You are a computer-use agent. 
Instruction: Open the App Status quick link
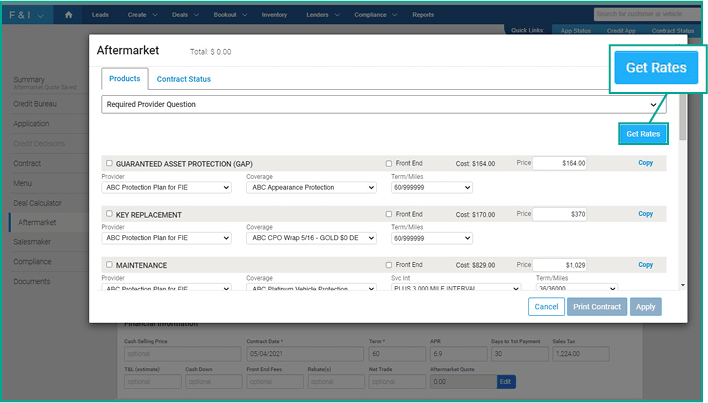coord(575,30)
